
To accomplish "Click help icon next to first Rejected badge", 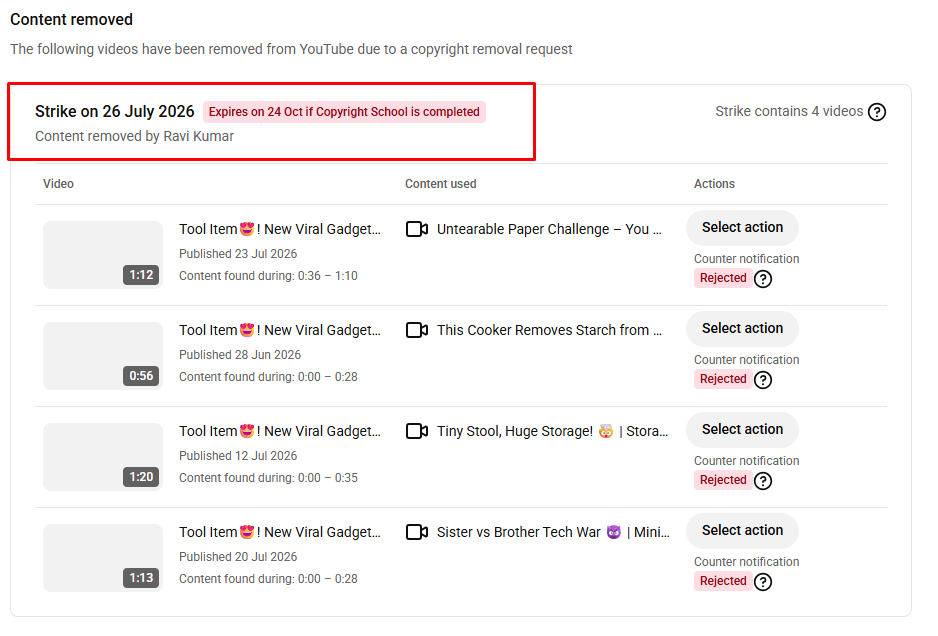I will pos(763,279).
